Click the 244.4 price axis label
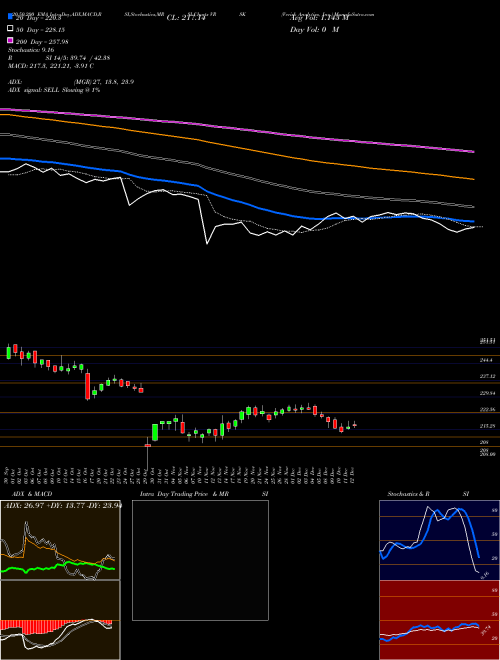 click(x=486, y=360)
